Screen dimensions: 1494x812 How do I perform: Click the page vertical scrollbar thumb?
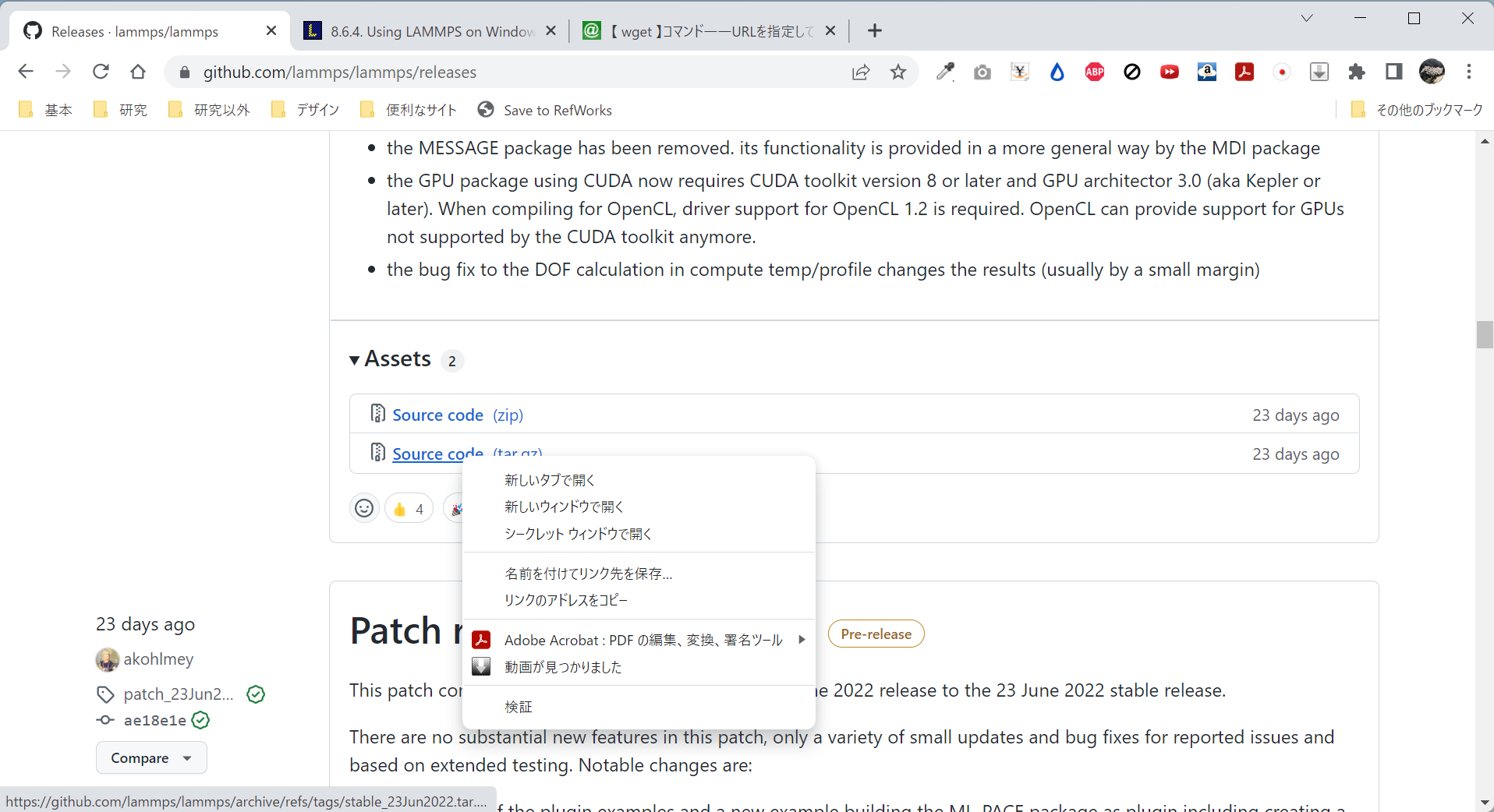(x=1484, y=334)
